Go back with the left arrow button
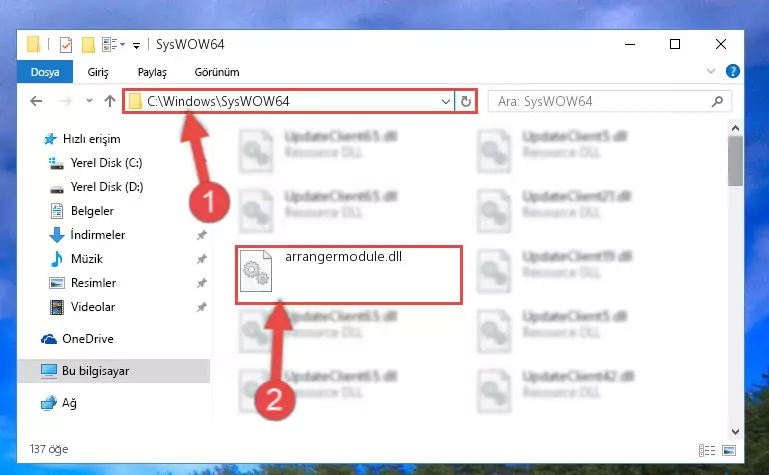Viewport: 769px width, 475px height. click(x=36, y=101)
